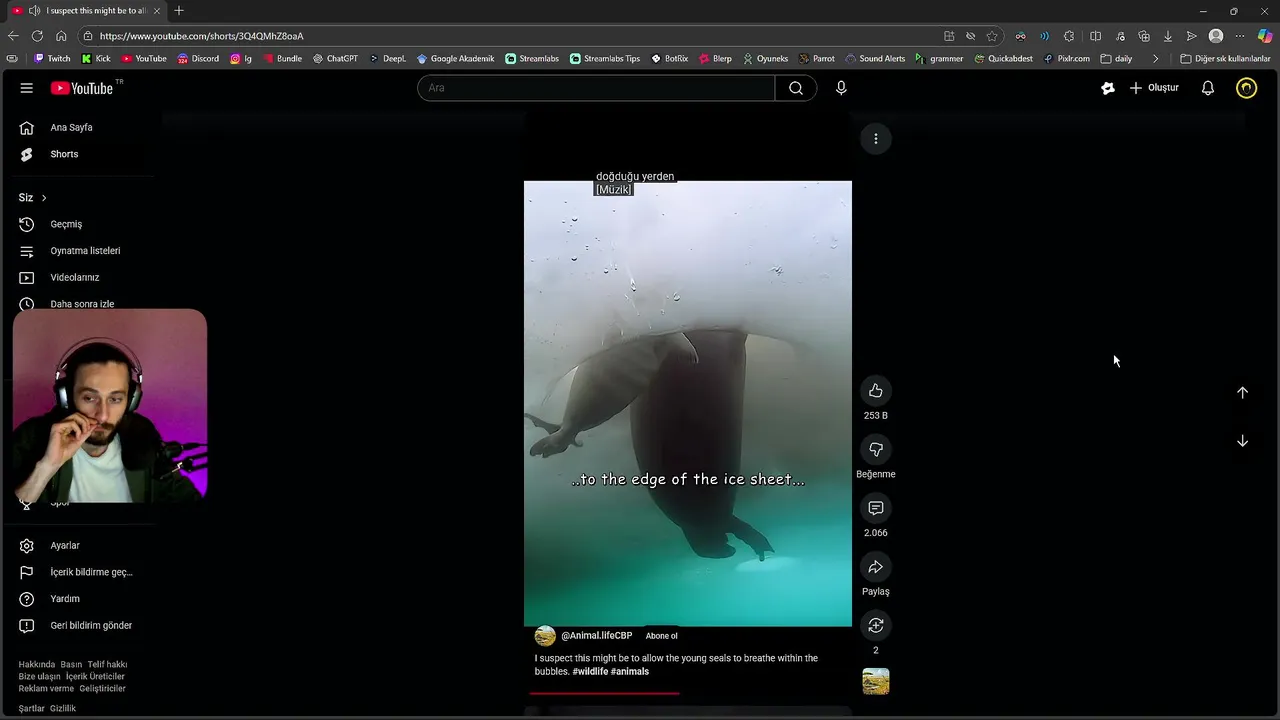Viewport: 1280px width, 720px height.
Task: Open the Copilot icon in Edge
Action: point(1265,36)
